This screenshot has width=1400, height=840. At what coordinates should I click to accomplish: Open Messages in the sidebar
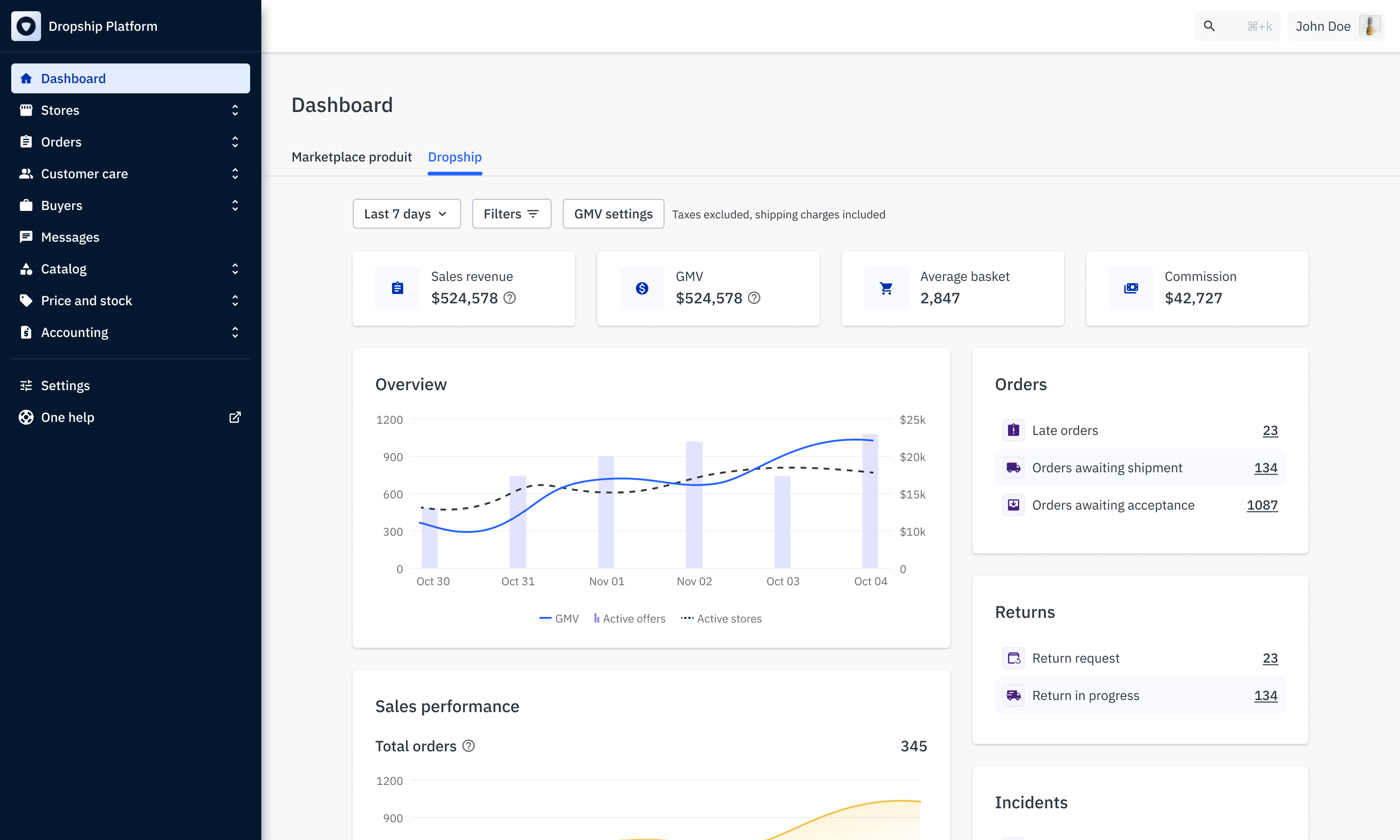click(x=131, y=237)
